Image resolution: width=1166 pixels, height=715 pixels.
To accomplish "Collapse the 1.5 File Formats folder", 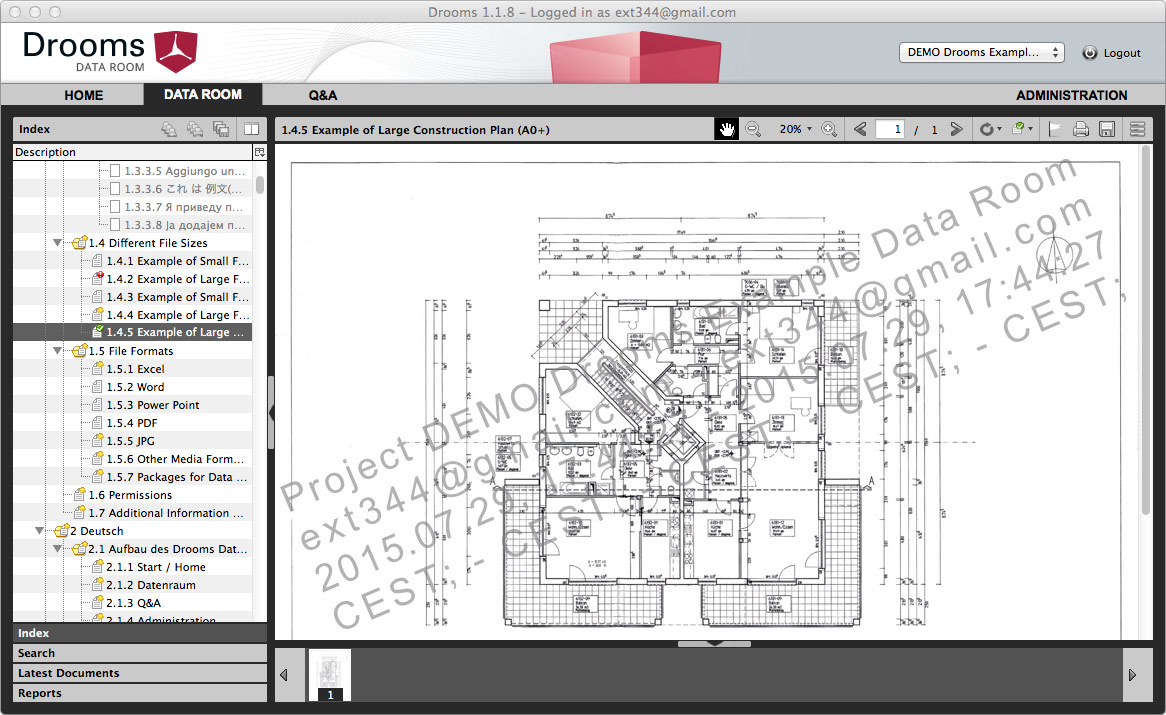I will tap(58, 351).
